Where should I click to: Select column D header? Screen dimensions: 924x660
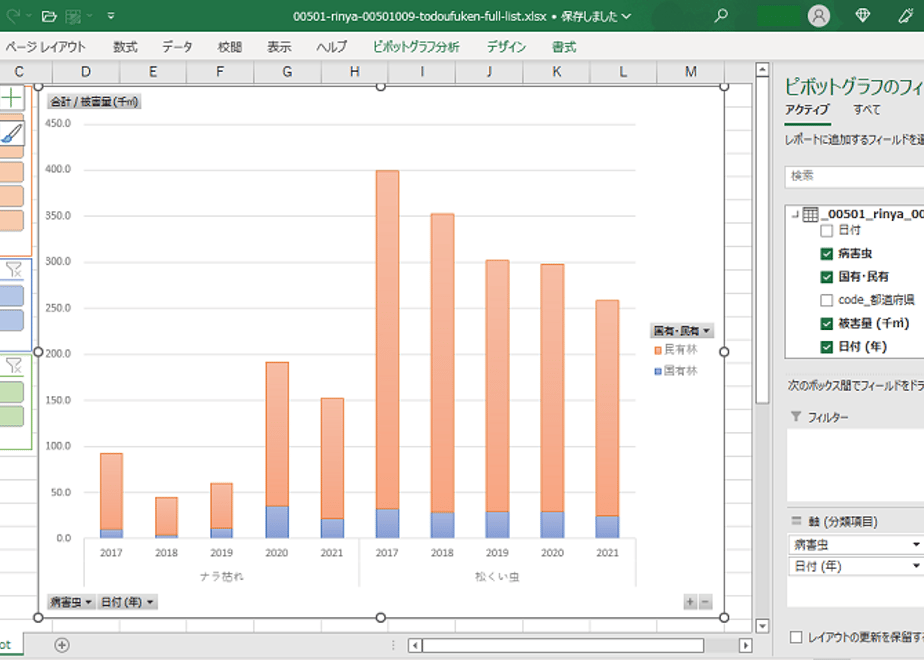[x=86, y=72]
